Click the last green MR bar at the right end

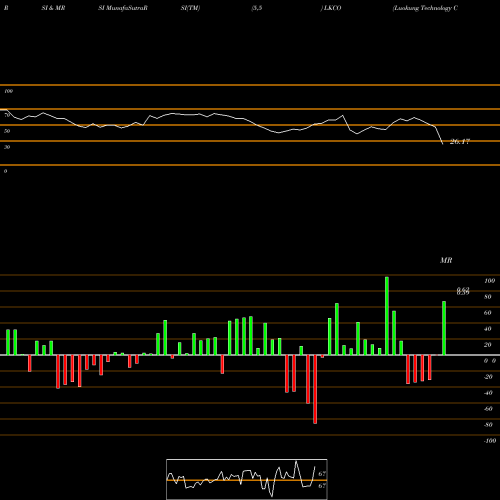pos(444,328)
